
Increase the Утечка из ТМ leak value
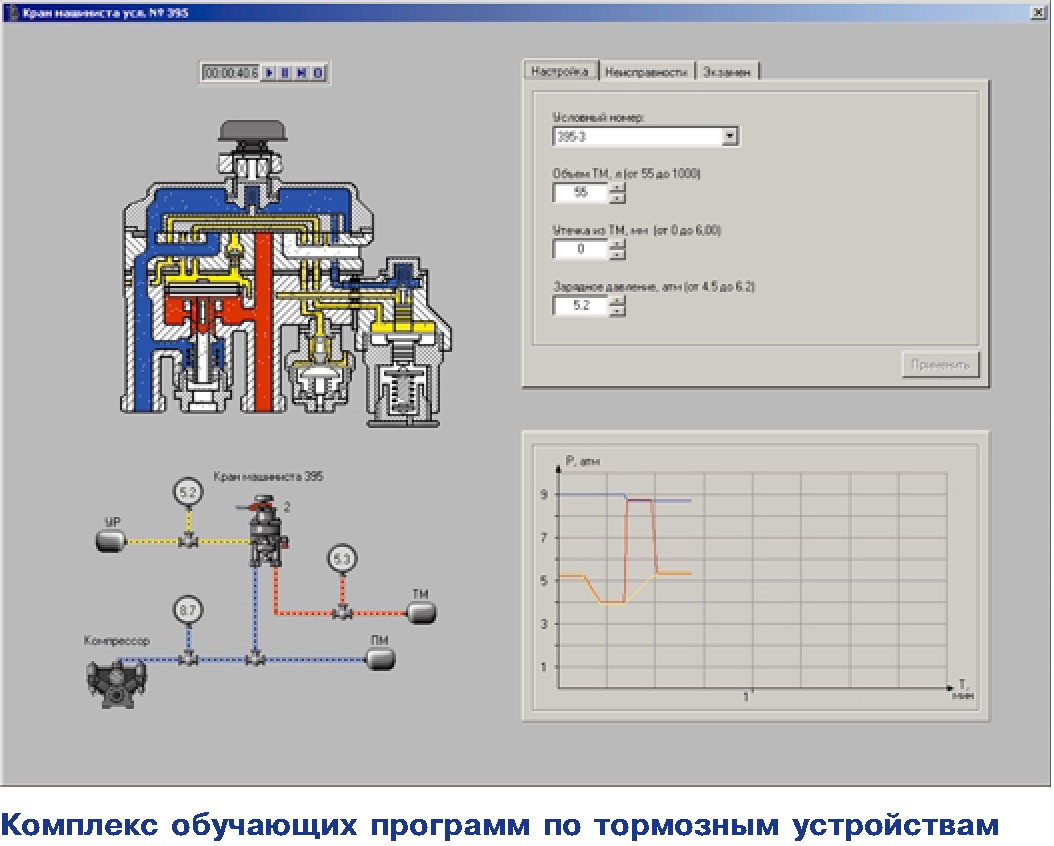point(617,243)
